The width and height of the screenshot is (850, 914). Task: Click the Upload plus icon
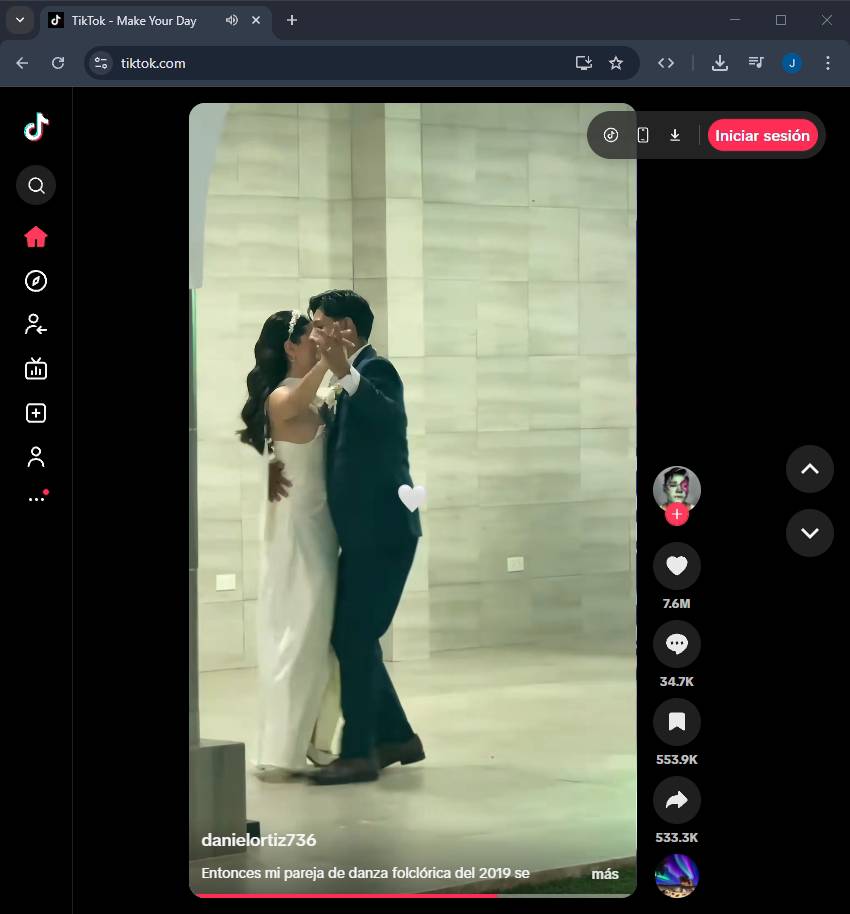pyautogui.click(x=36, y=413)
